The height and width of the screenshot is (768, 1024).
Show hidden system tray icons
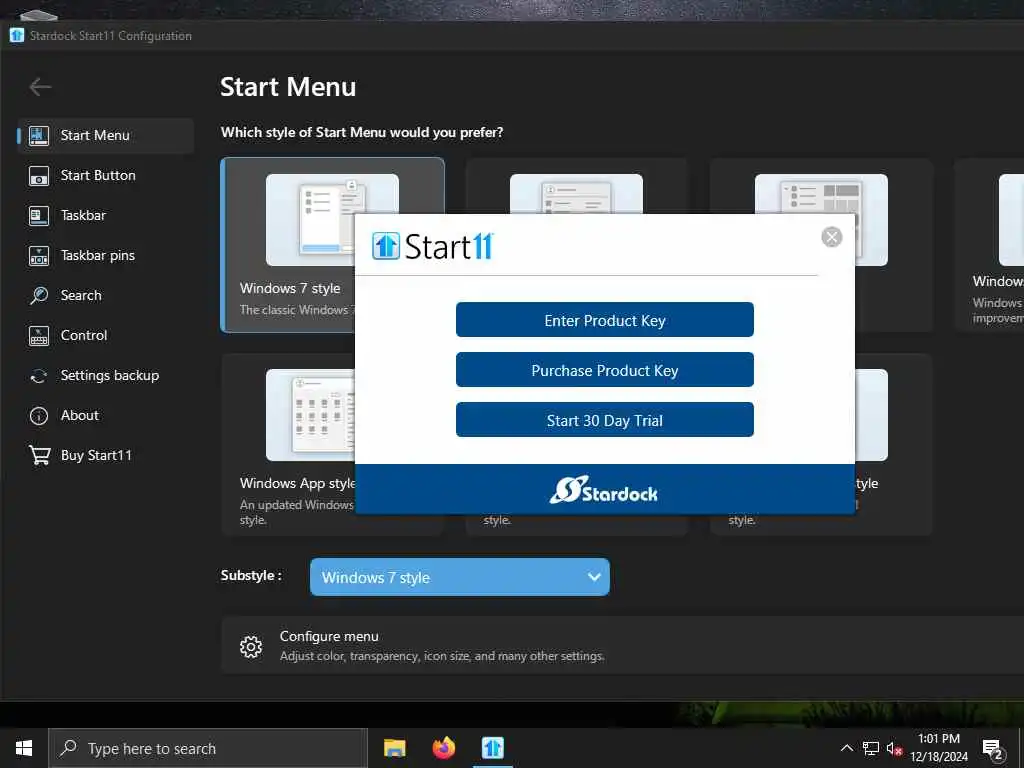click(846, 748)
